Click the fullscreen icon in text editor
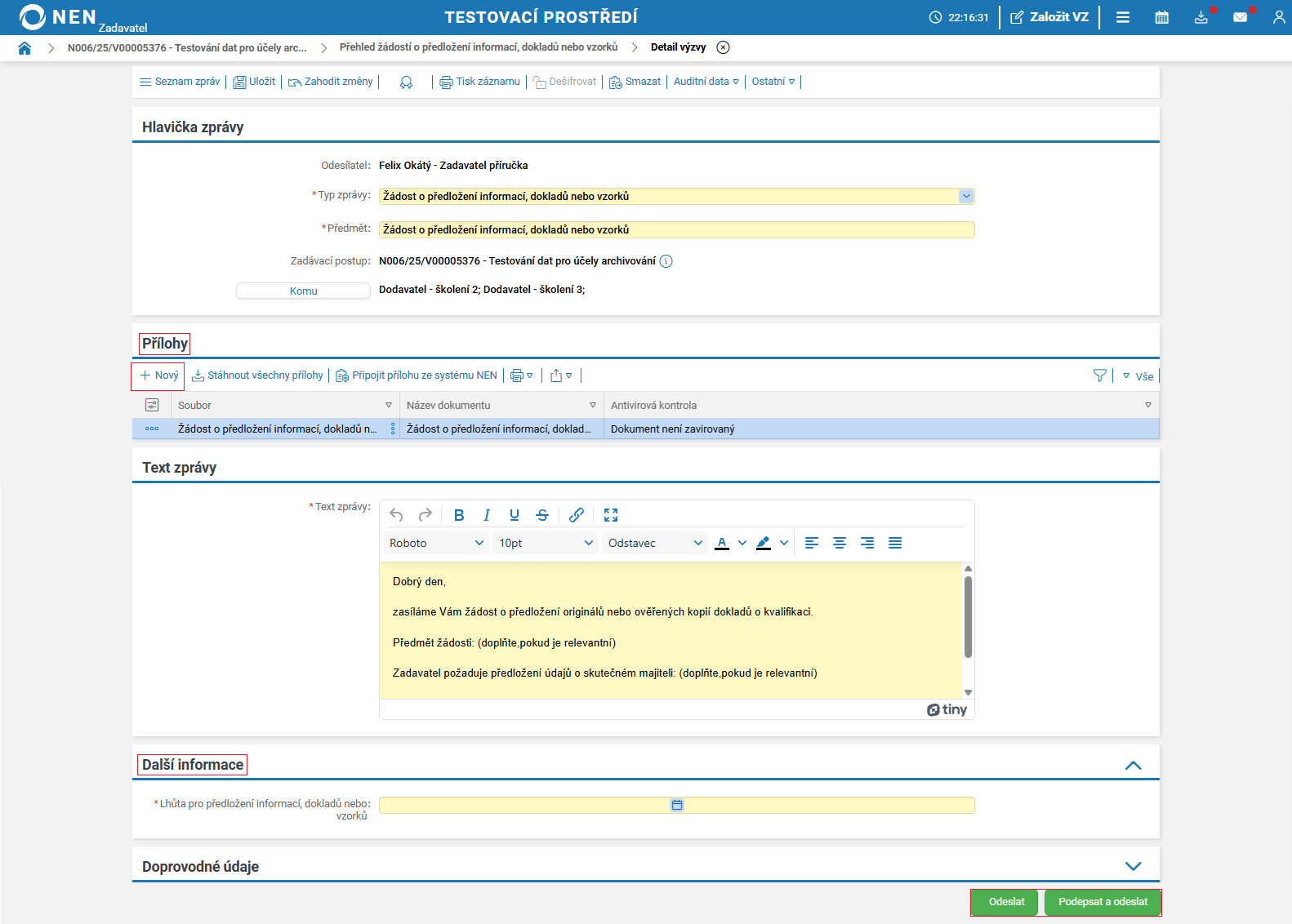1292x924 pixels. pyautogui.click(x=610, y=515)
